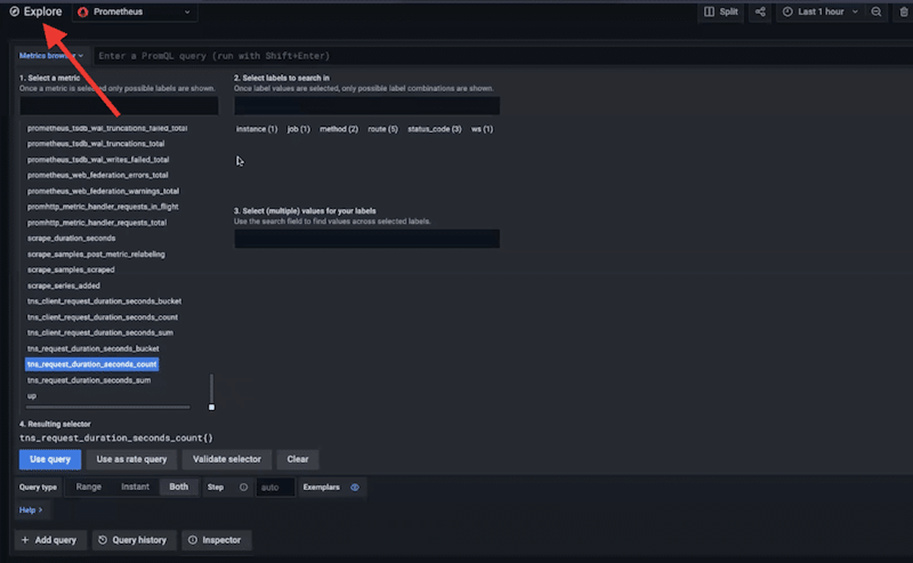Select scrape_duration_seconds metric from list
Image resolution: width=913 pixels, height=563 pixels.
click(71, 238)
